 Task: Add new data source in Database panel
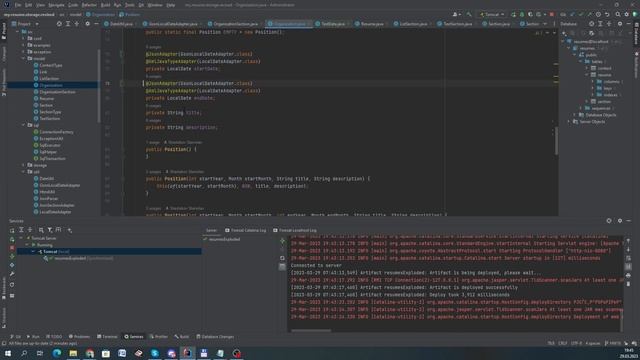coord(564,33)
